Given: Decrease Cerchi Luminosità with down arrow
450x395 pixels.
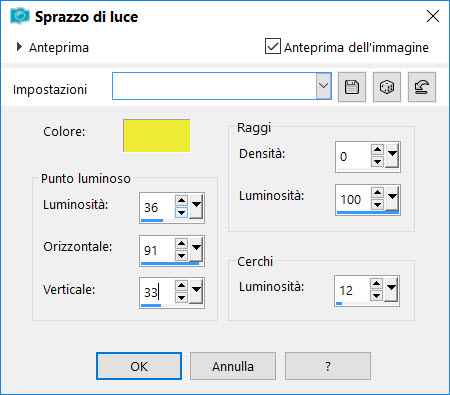Looking at the screenshot, I should [376, 296].
